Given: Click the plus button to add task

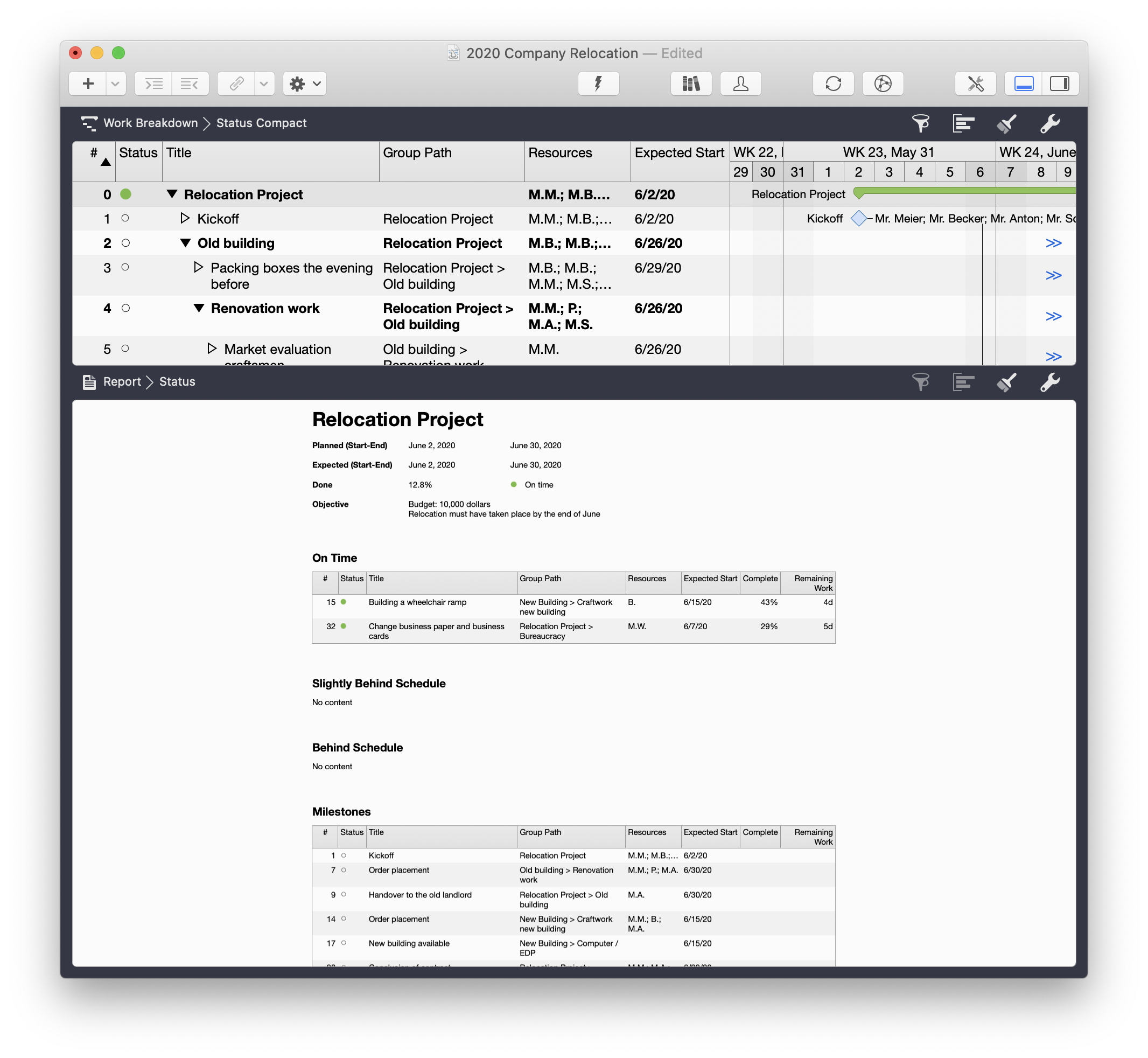Looking at the screenshot, I should [x=89, y=83].
